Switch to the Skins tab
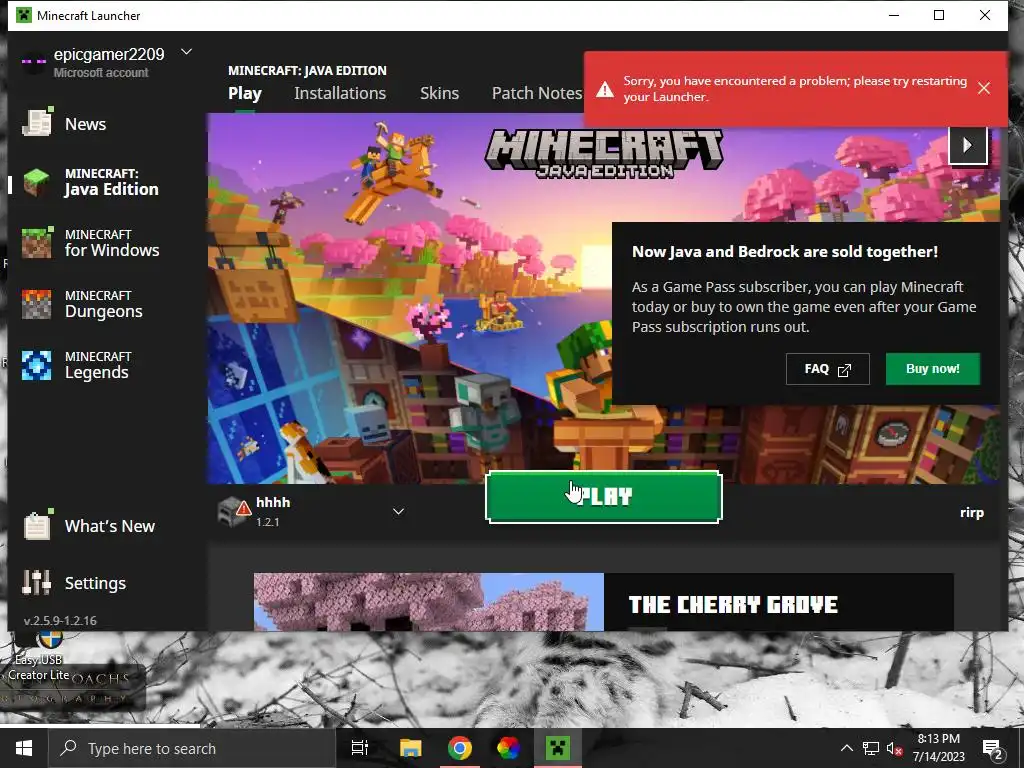The width and height of the screenshot is (1024, 768). 439,93
